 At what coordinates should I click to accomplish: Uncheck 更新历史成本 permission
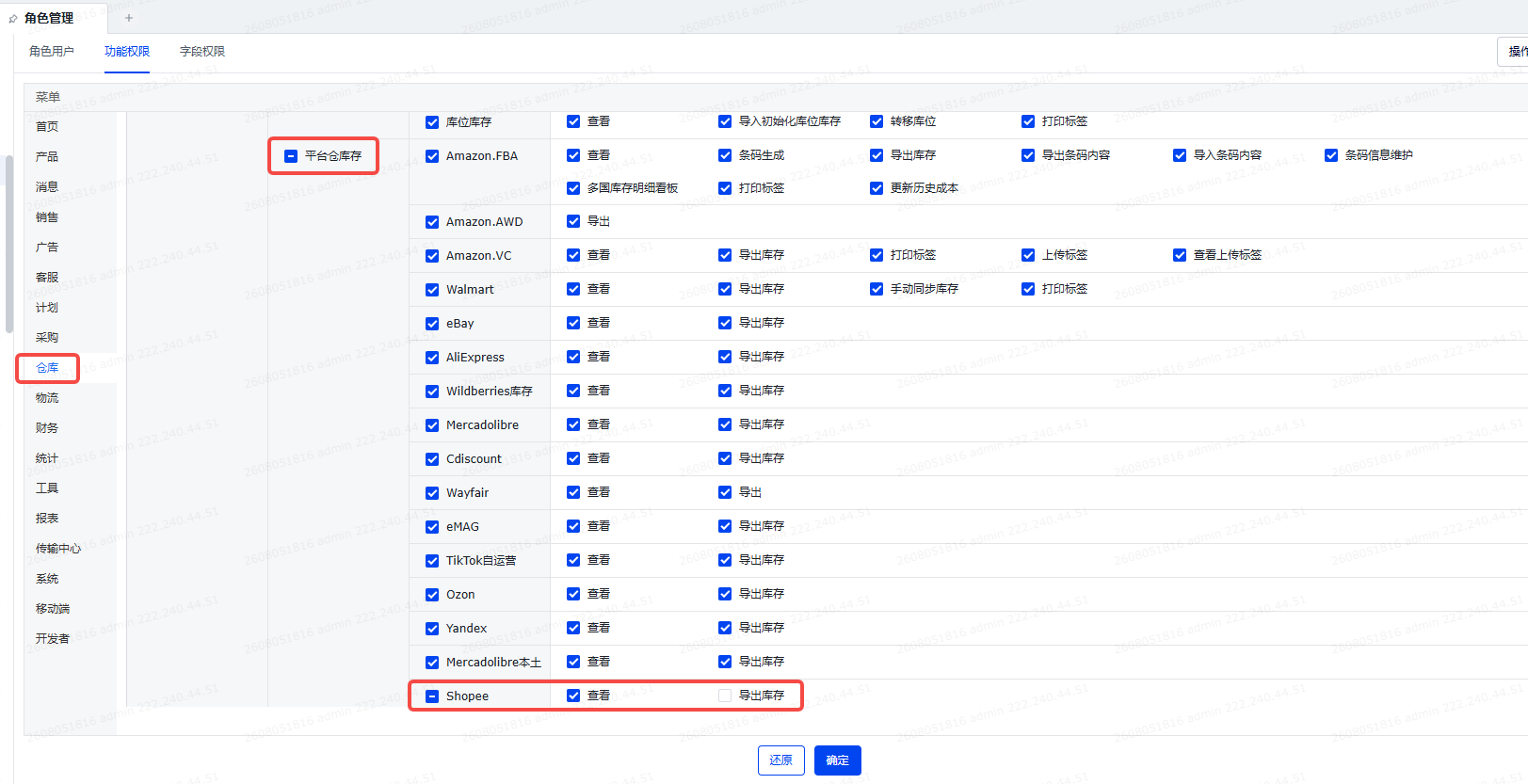click(877, 188)
